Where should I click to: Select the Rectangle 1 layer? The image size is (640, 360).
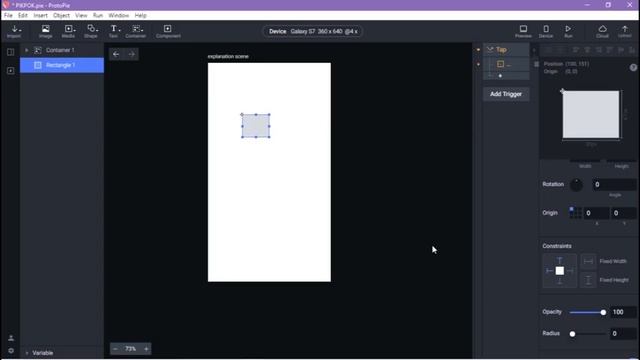pos(62,65)
